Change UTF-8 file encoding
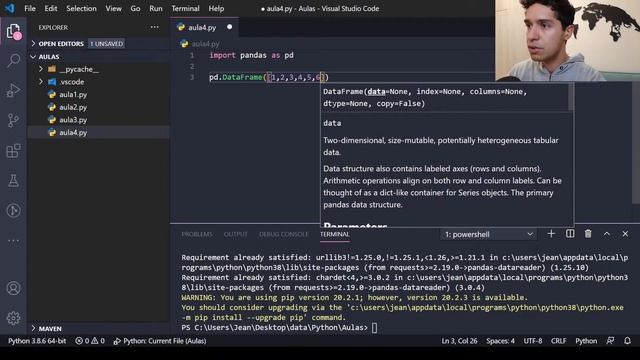This screenshot has height=360, width=640. coord(533,341)
